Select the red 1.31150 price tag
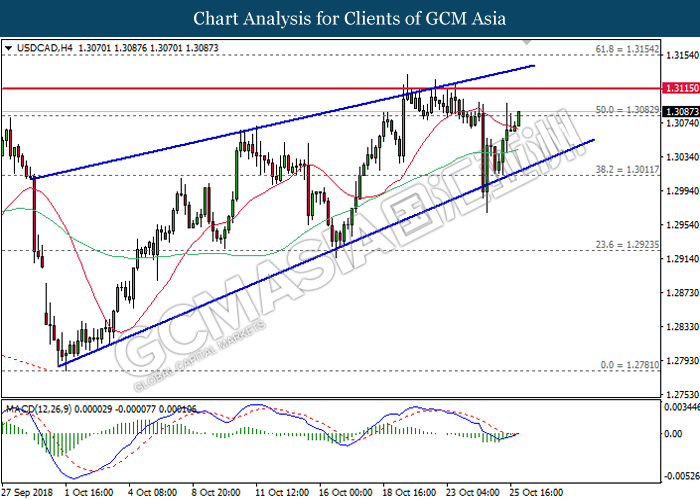Screen dimensions: 700x500 (681, 88)
